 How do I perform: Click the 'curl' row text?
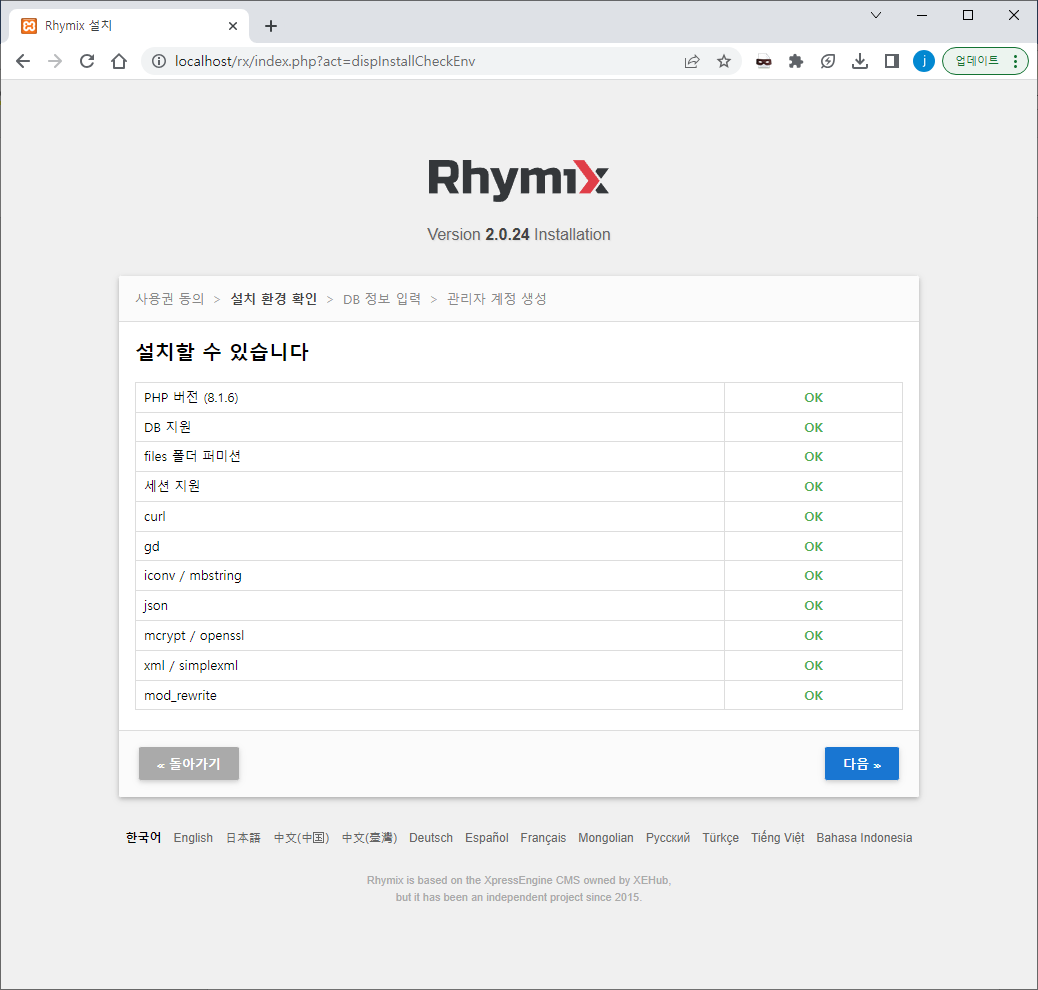coord(155,517)
